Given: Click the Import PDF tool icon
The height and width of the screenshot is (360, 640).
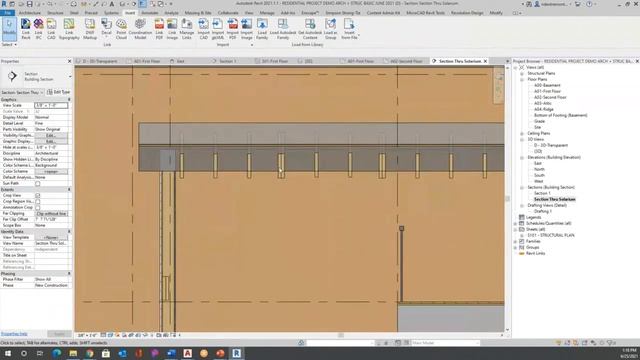Looking at the screenshot, I should [232, 24].
